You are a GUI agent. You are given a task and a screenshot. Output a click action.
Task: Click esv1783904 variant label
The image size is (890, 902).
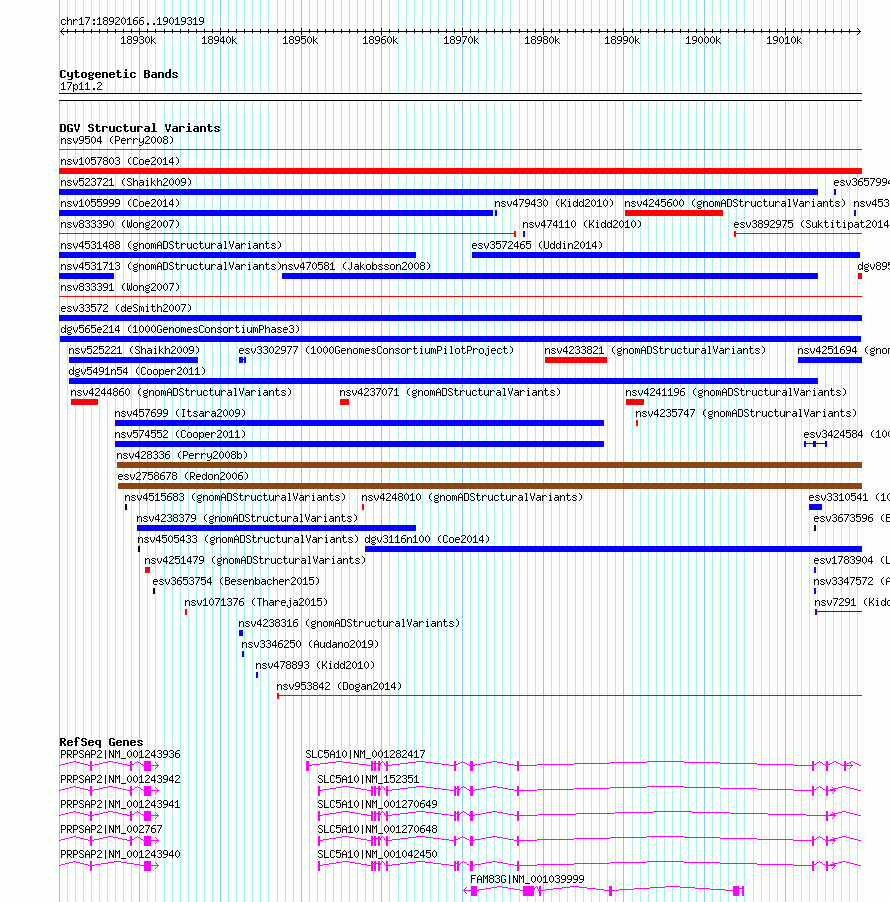[x=851, y=560]
